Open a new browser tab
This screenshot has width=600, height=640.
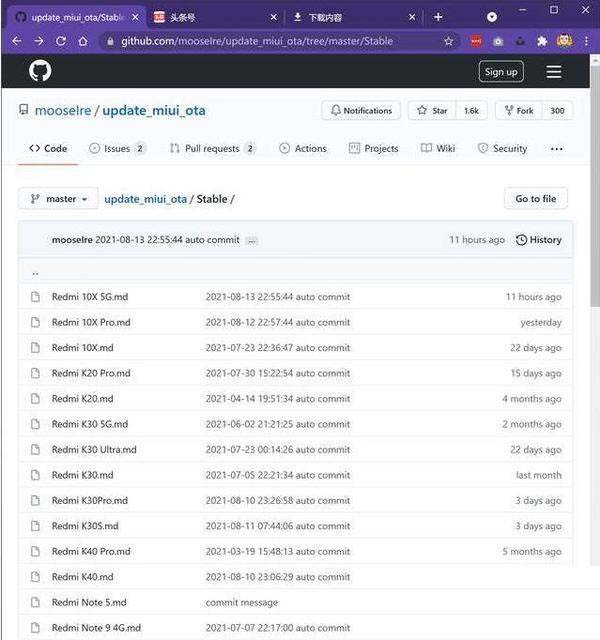pos(437,17)
